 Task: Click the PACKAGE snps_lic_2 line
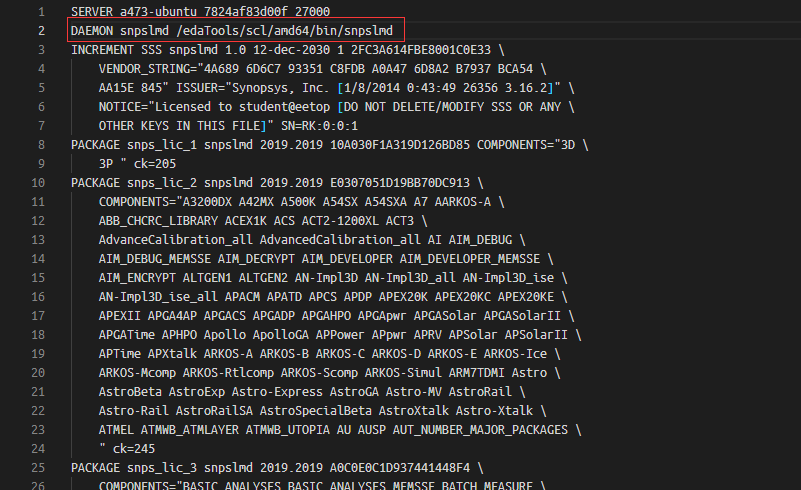(x=277, y=183)
